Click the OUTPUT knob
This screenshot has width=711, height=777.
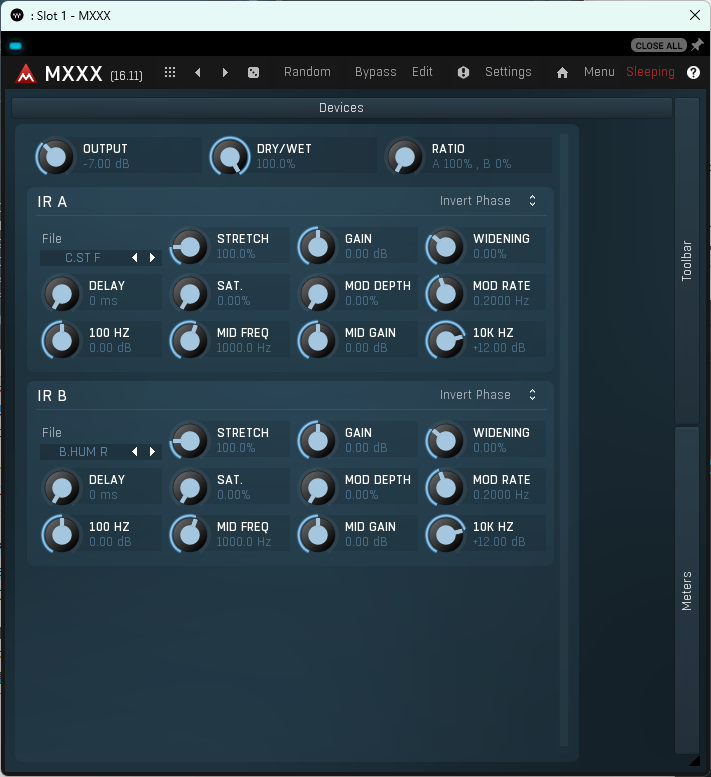tap(55, 157)
